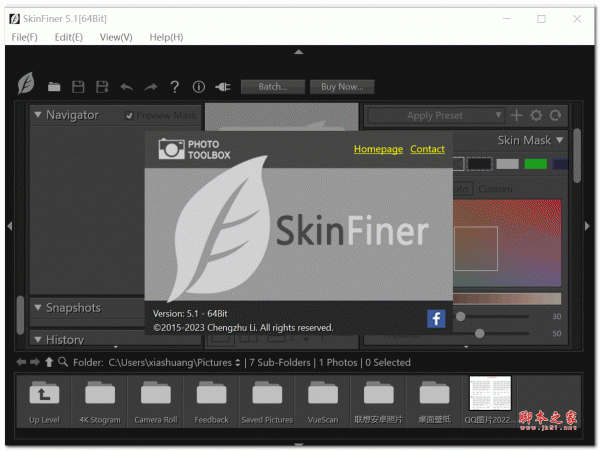The width and height of the screenshot is (600, 451).
Task: Click the Buy Now... button
Action: pos(342,87)
